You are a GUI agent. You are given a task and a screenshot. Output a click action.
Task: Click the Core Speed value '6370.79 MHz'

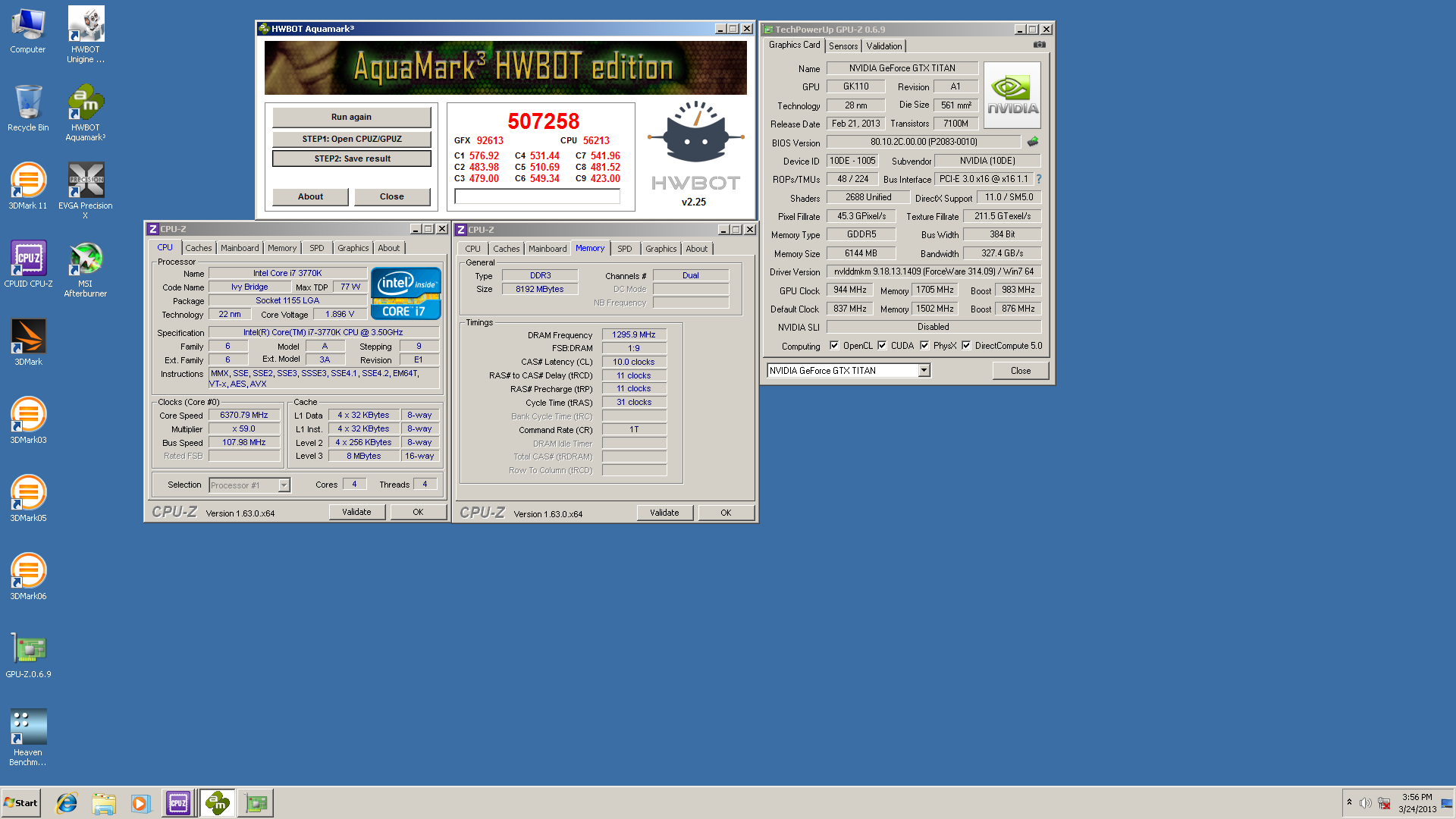pyautogui.click(x=244, y=416)
